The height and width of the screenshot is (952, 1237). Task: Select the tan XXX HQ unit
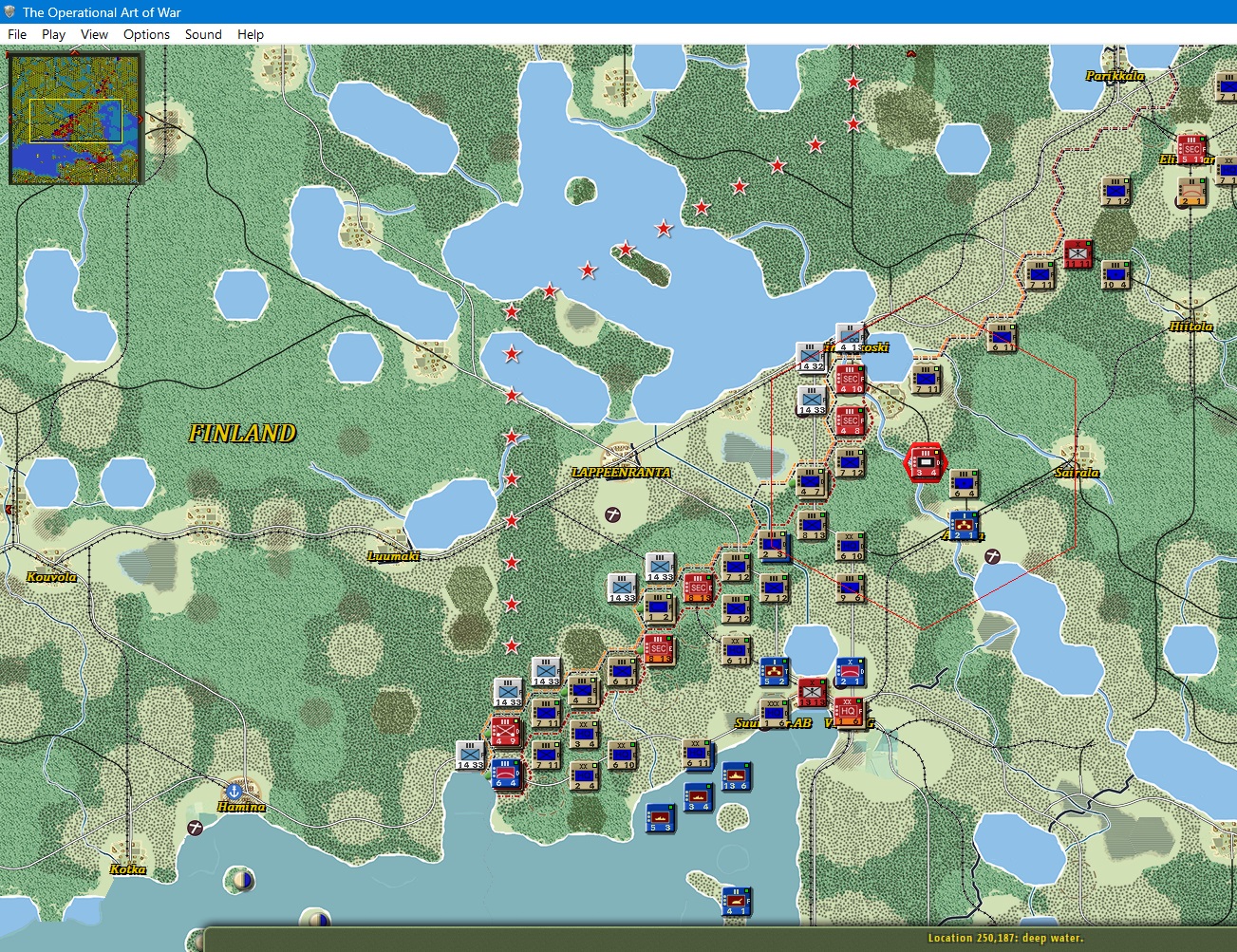(775, 714)
